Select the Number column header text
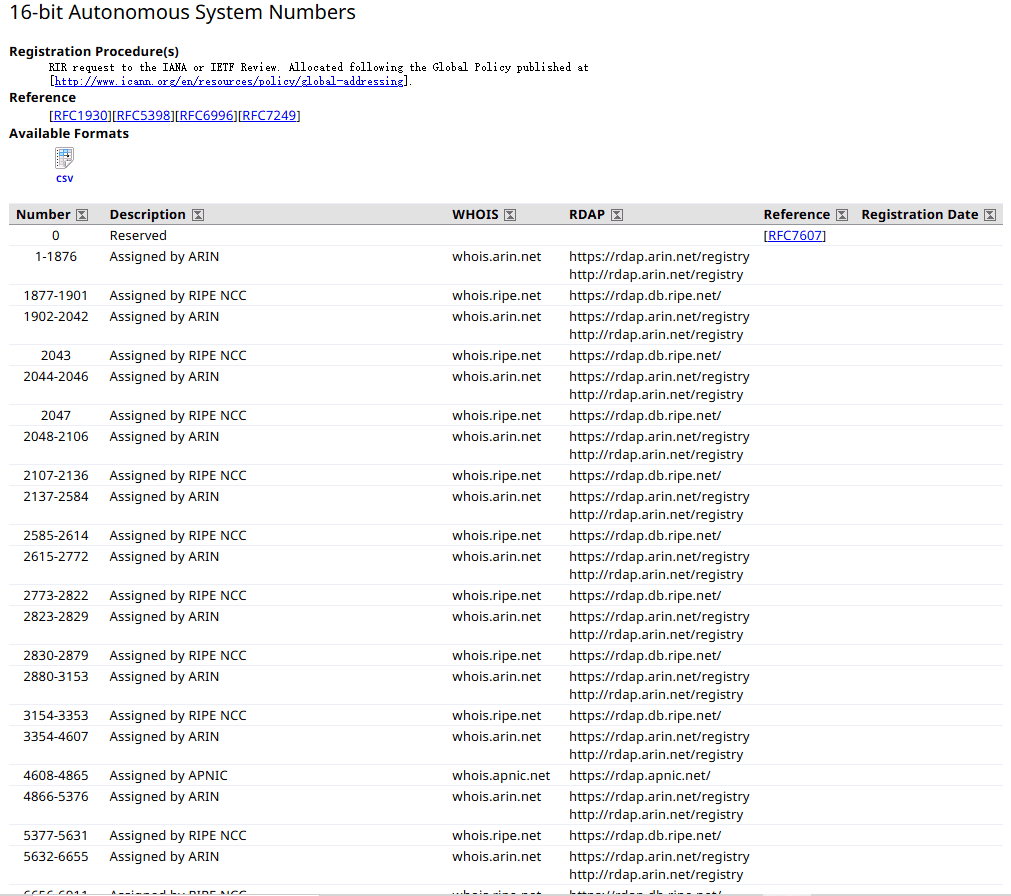The height and width of the screenshot is (896, 1011). [43, 215]
